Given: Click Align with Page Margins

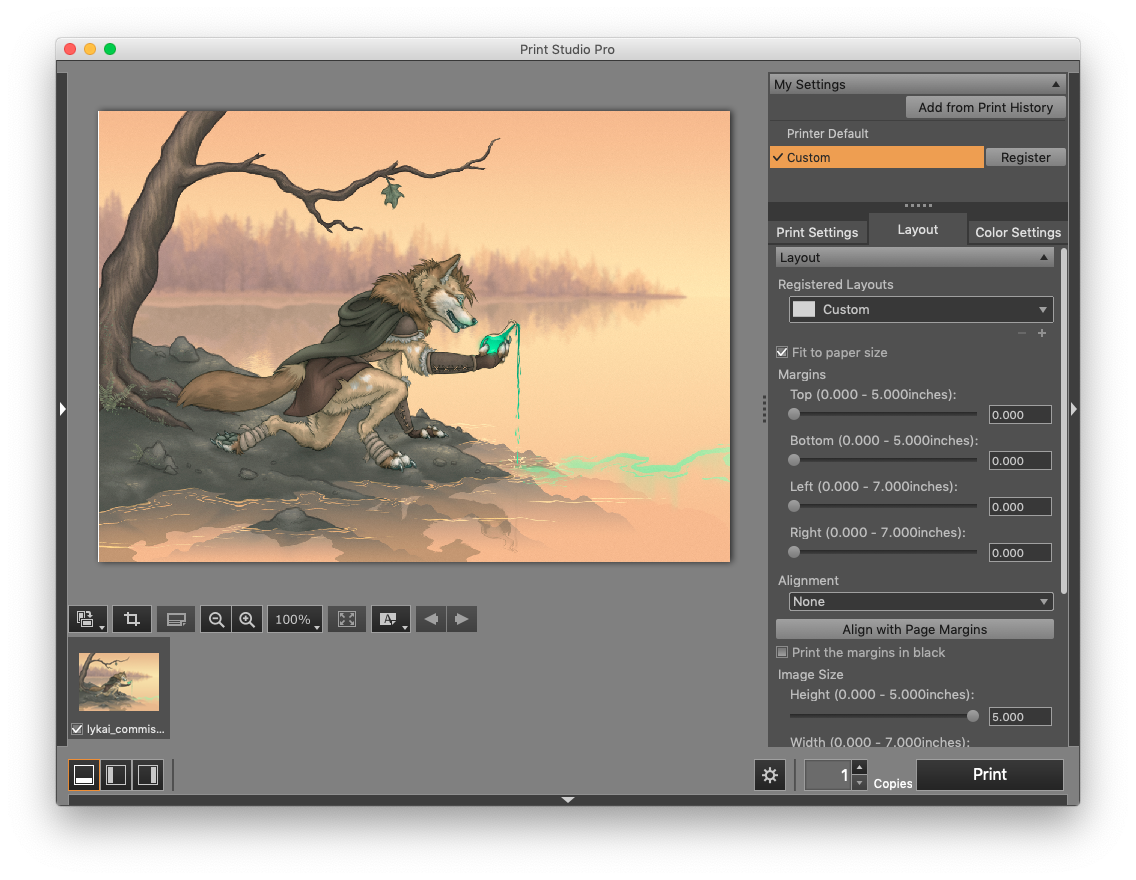Looking at the screenshot, I should click(914, 629).
